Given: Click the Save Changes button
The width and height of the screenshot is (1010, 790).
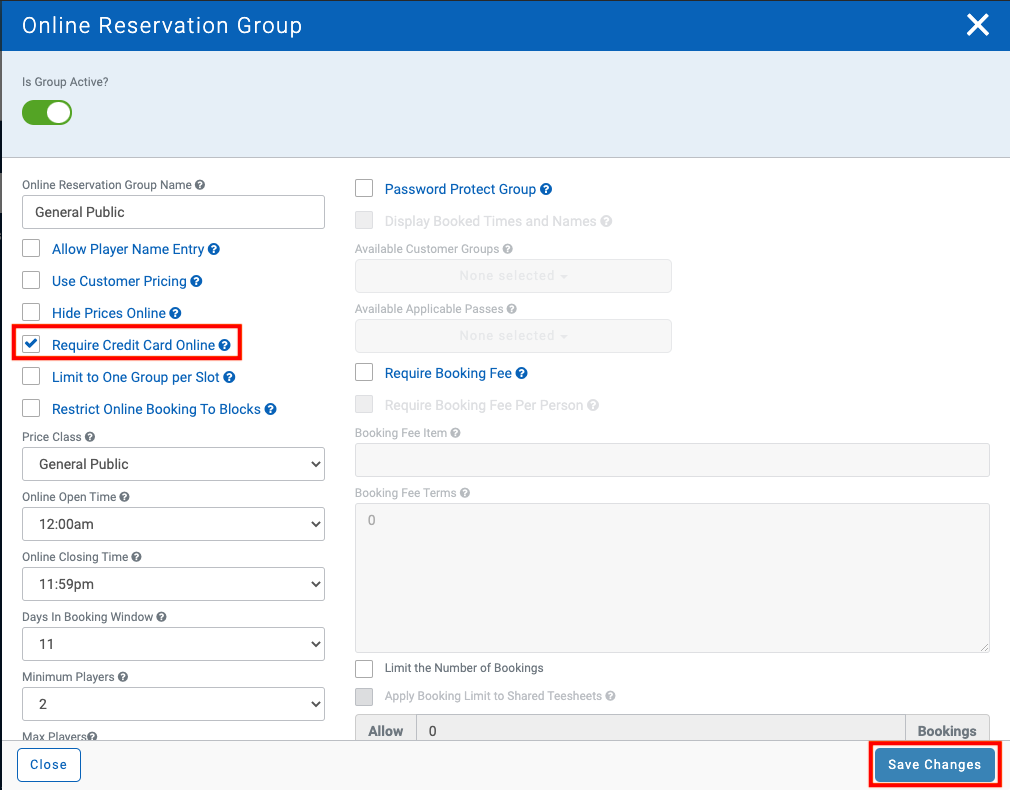Looking at the screenshot, I should (934, 765).
